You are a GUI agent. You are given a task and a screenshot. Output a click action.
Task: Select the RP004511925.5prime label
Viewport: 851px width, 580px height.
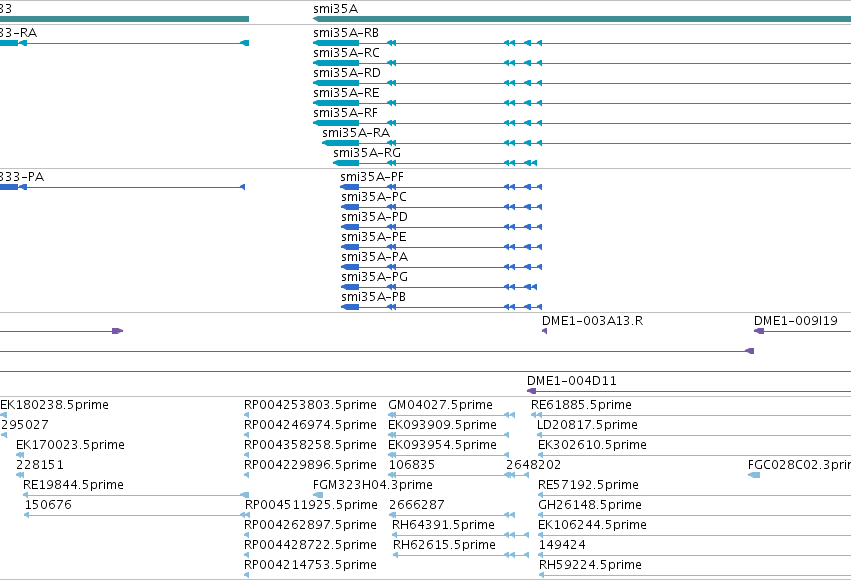(312, 505)
